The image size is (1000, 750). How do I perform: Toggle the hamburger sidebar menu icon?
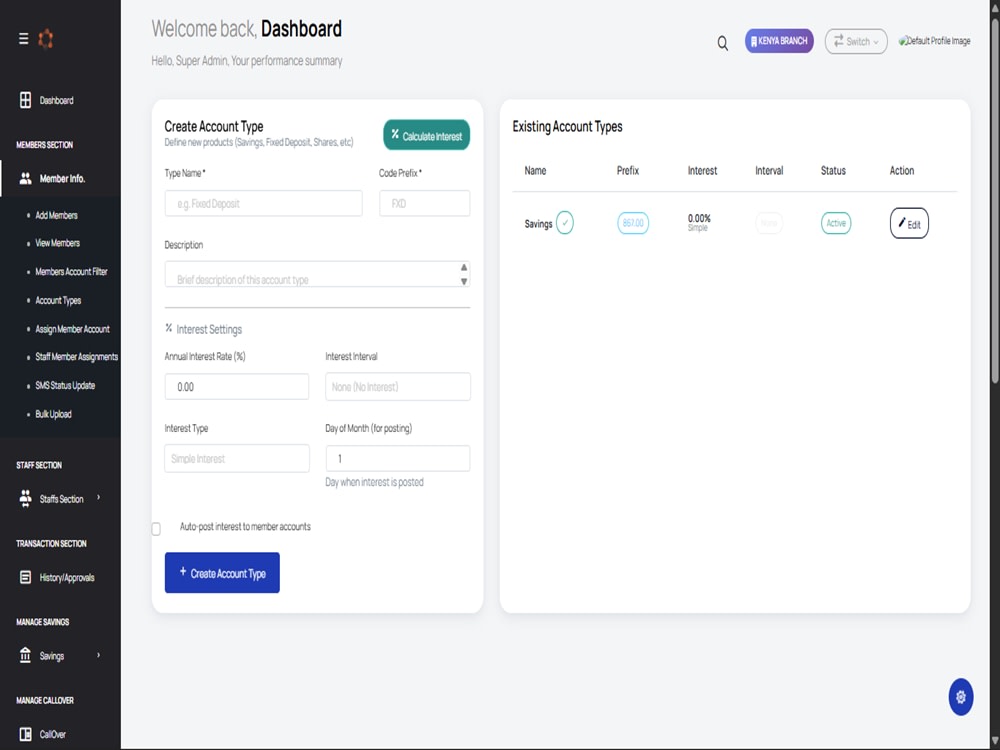tap(24, 39)
